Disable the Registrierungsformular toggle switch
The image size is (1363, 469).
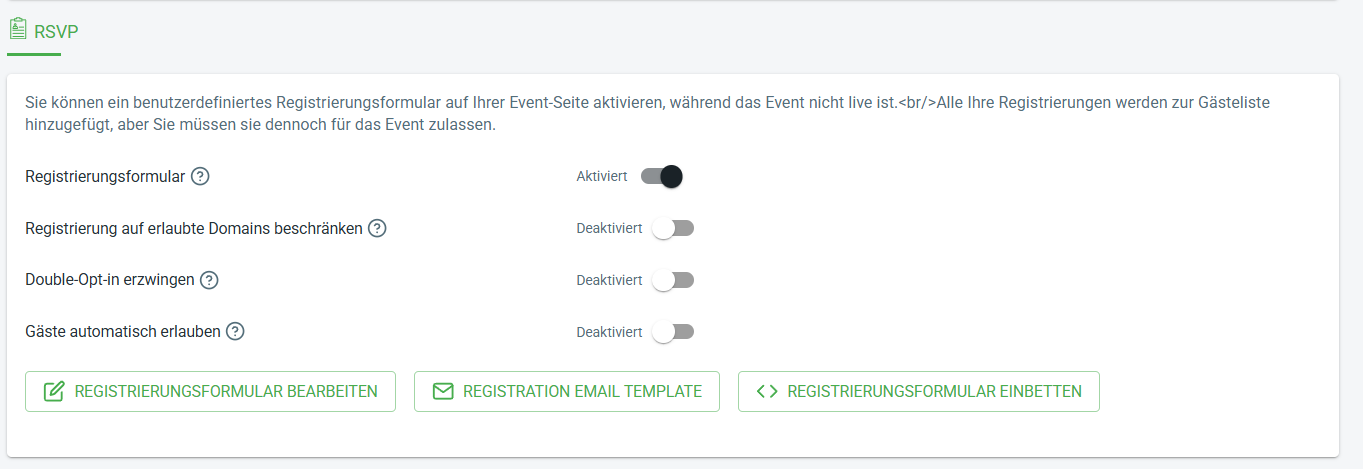662,176
